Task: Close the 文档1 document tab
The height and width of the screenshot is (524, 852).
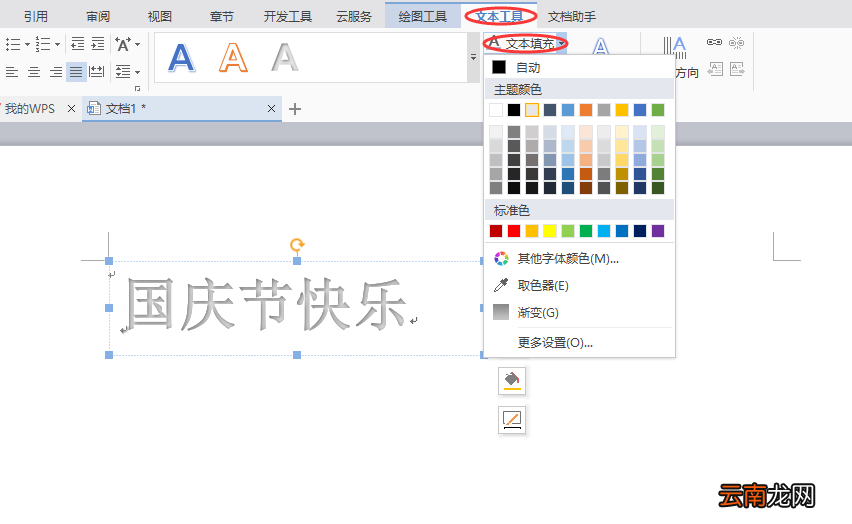Action: [x=271, y=109]
